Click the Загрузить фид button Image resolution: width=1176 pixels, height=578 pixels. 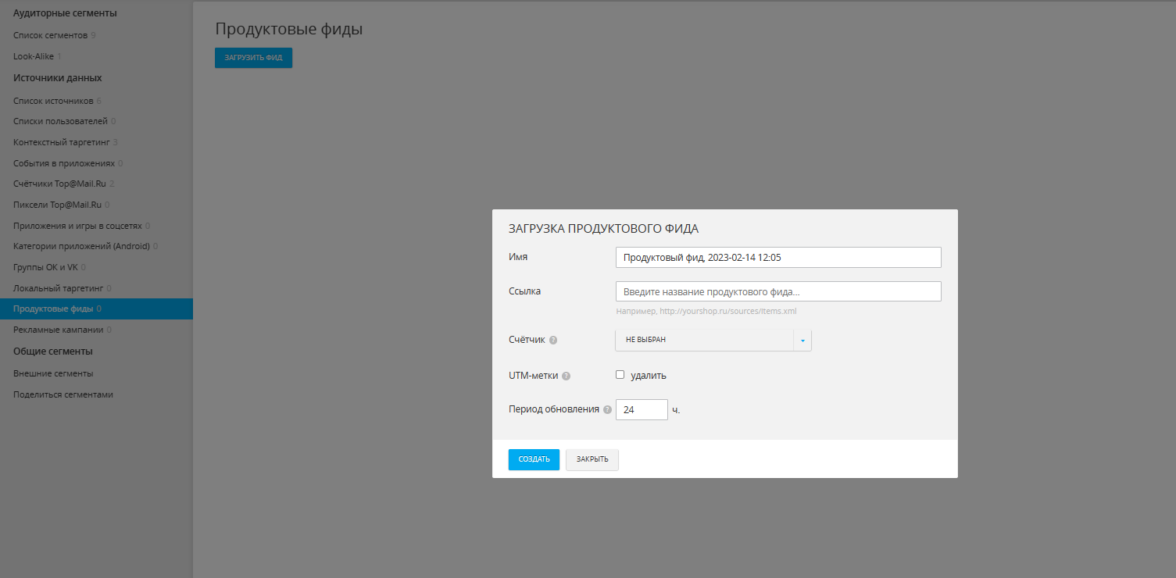(253, 58)
